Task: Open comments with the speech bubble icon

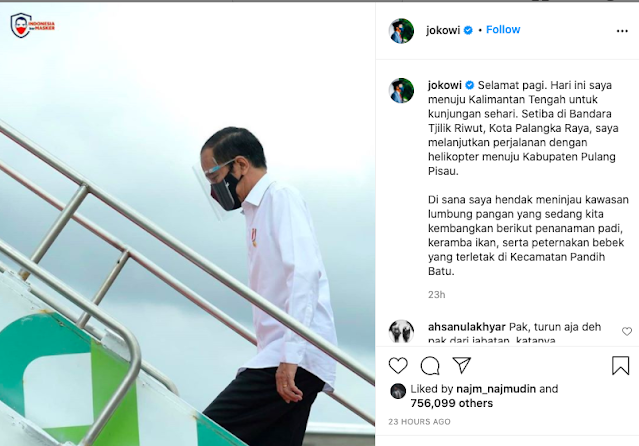Action: pos(430,365)
